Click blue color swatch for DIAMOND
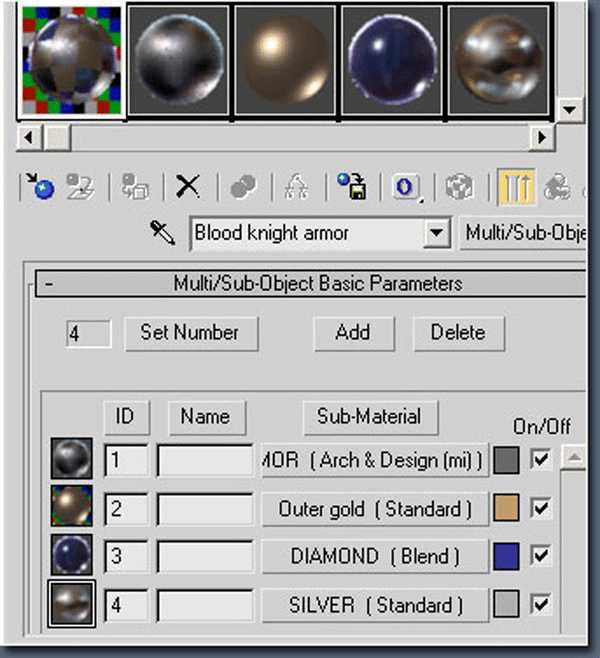 (x=506, y=556)
